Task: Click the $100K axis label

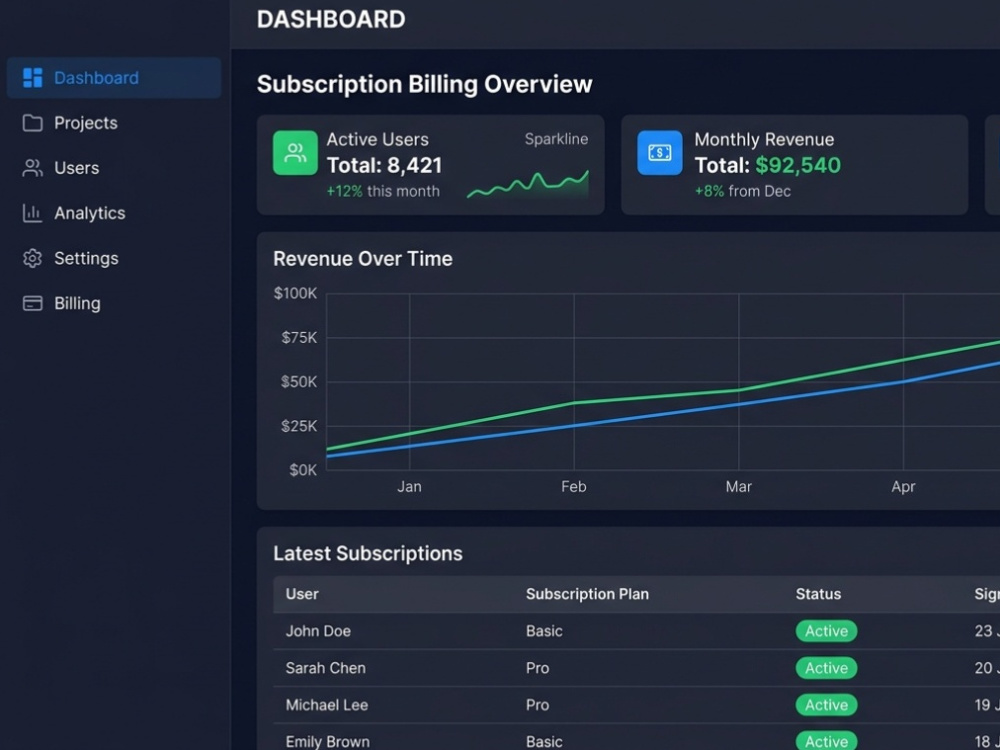Action: click(x=295, y=293)
